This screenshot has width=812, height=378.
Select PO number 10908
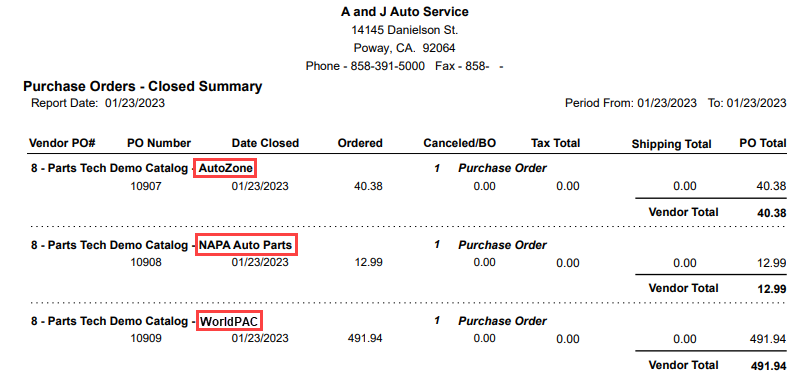click(146, 263)
